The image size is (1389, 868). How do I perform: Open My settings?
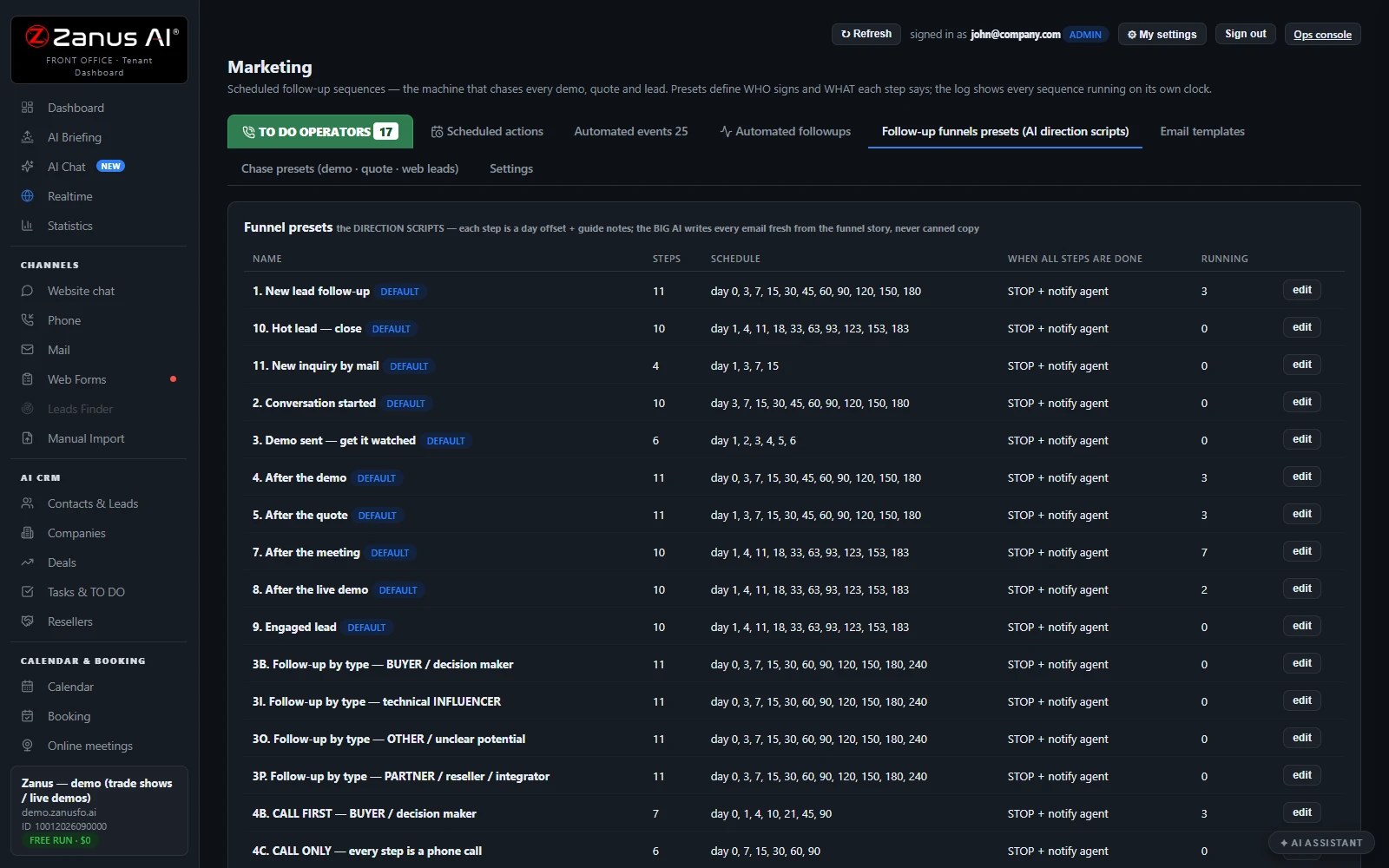click(x=1162, y=34)
